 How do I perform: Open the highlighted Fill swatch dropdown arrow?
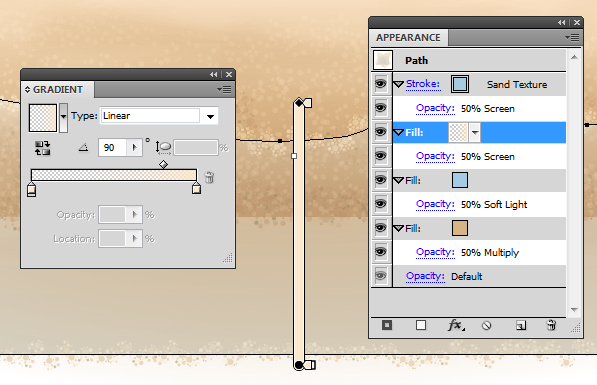click(474, 133)
